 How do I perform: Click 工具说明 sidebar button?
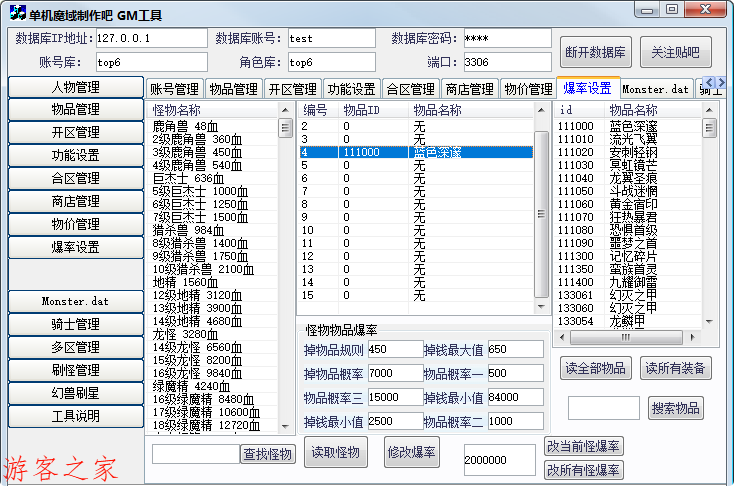(76, 416)
